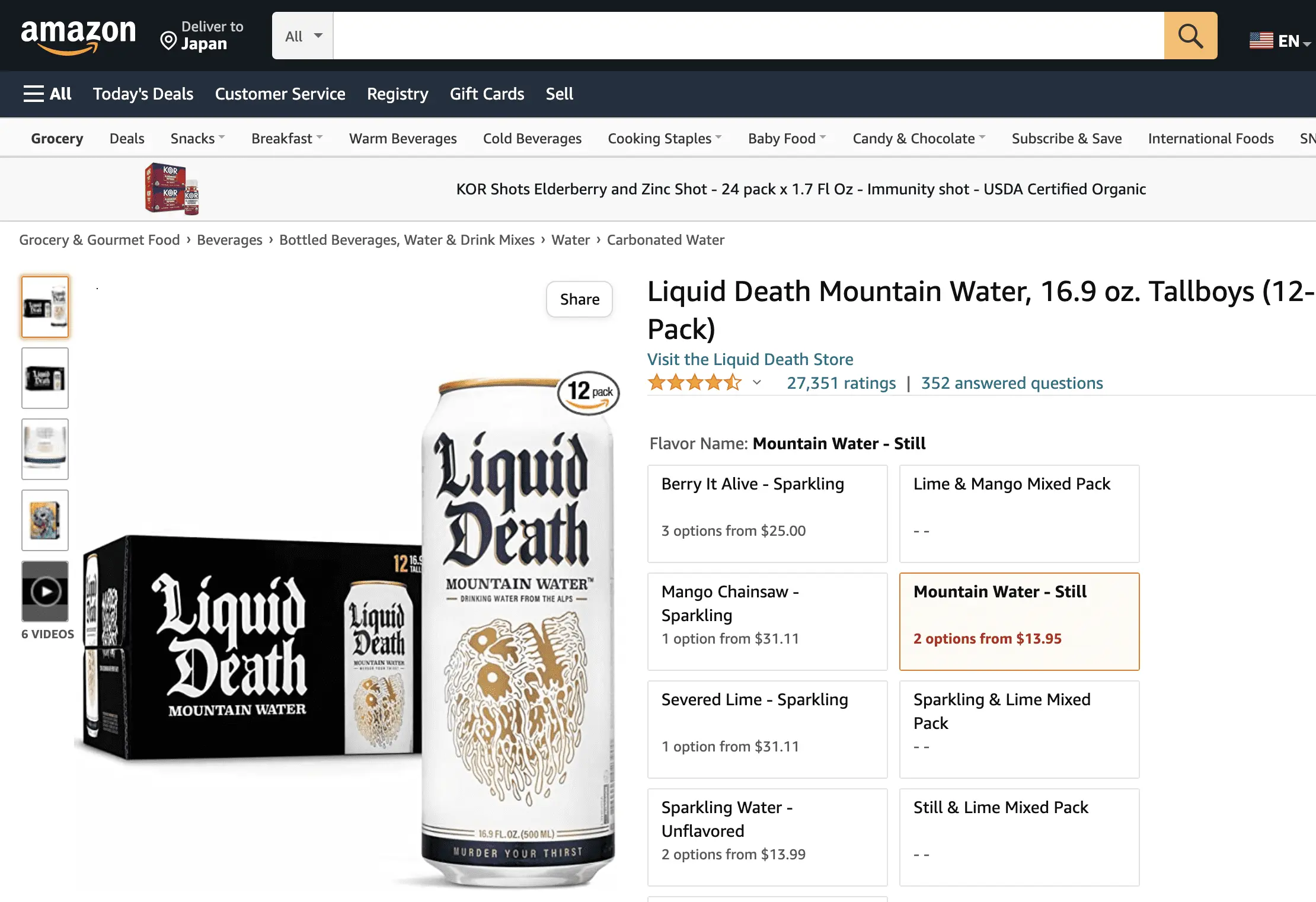Screen dimensions: 1316x902
Task: Expand the Baby Food submenu
Action: (787, 138)
